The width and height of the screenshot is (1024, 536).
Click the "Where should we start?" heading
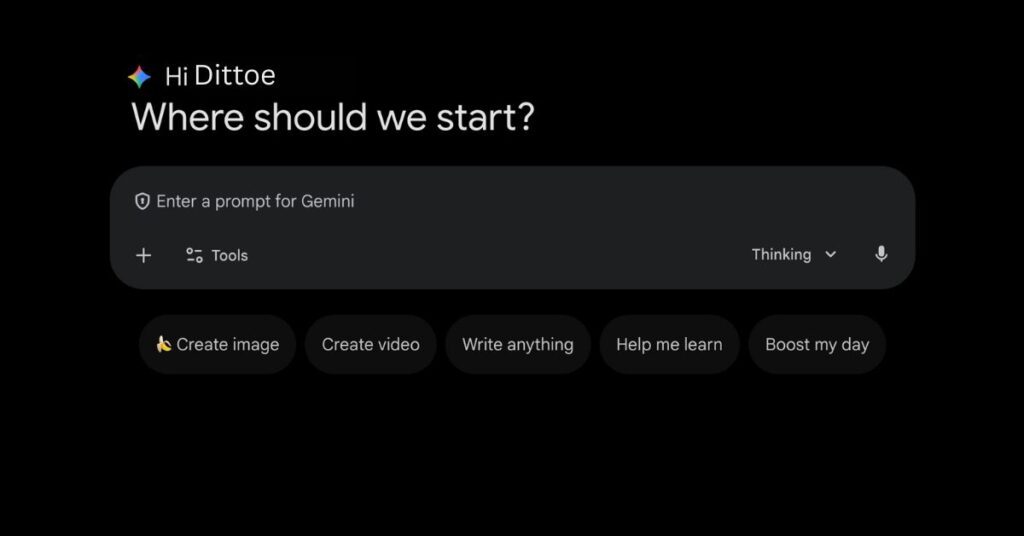333,117
